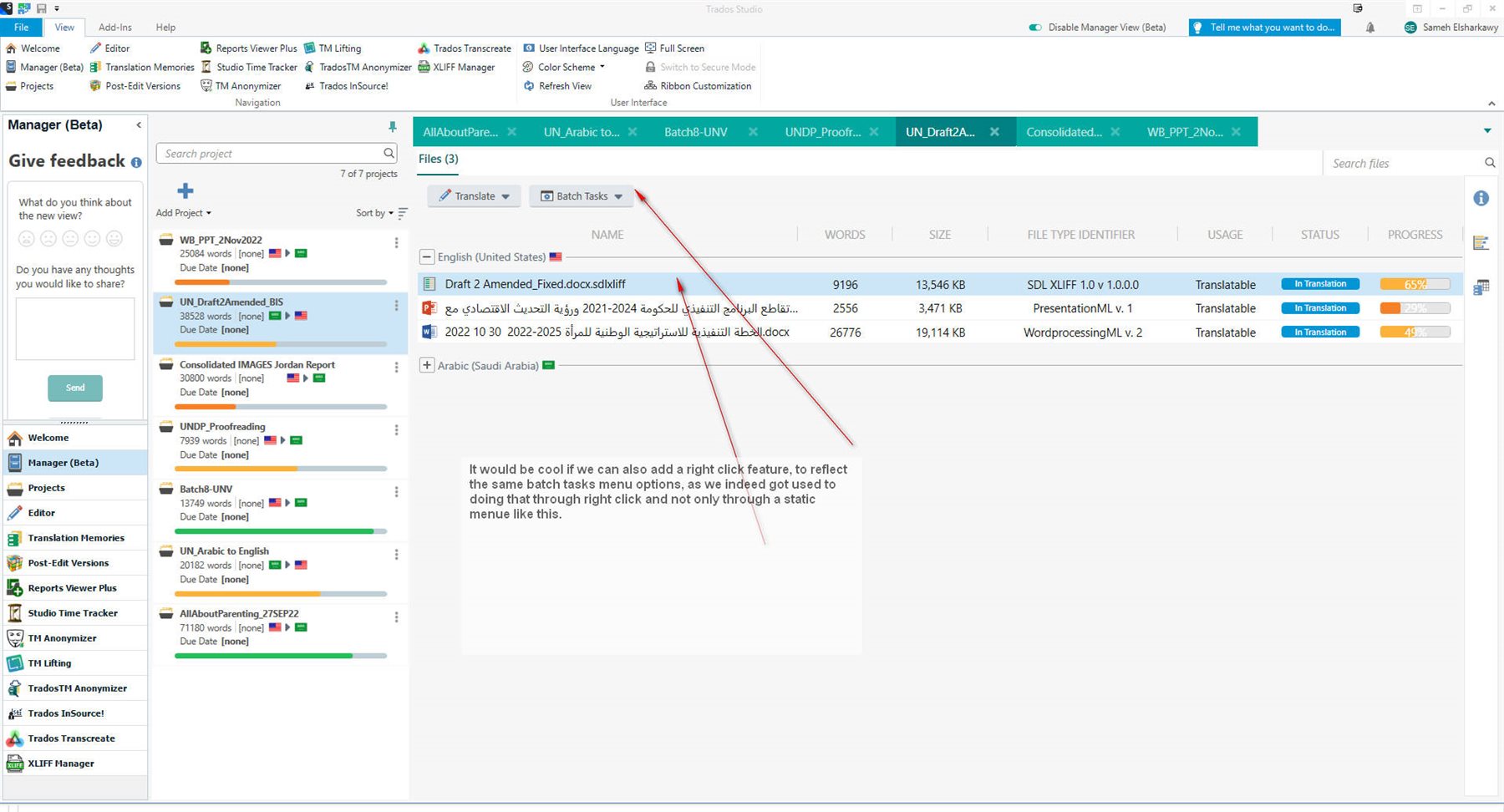Click the give feedback info icon
1504x812 pixels.
(x=136, y=163)
